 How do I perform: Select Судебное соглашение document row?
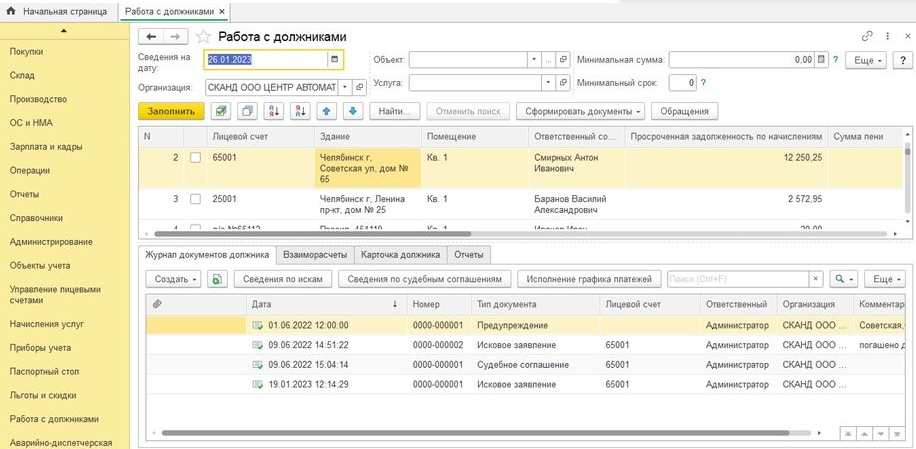(526, 365)
